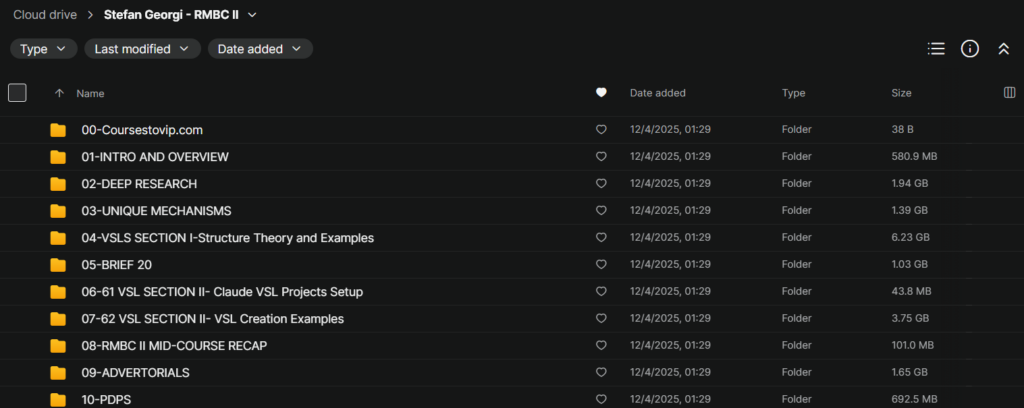The image size is (1024, 408).
Task: Click the collapse double-chevron icon
Action: (x=1003, y=48)
